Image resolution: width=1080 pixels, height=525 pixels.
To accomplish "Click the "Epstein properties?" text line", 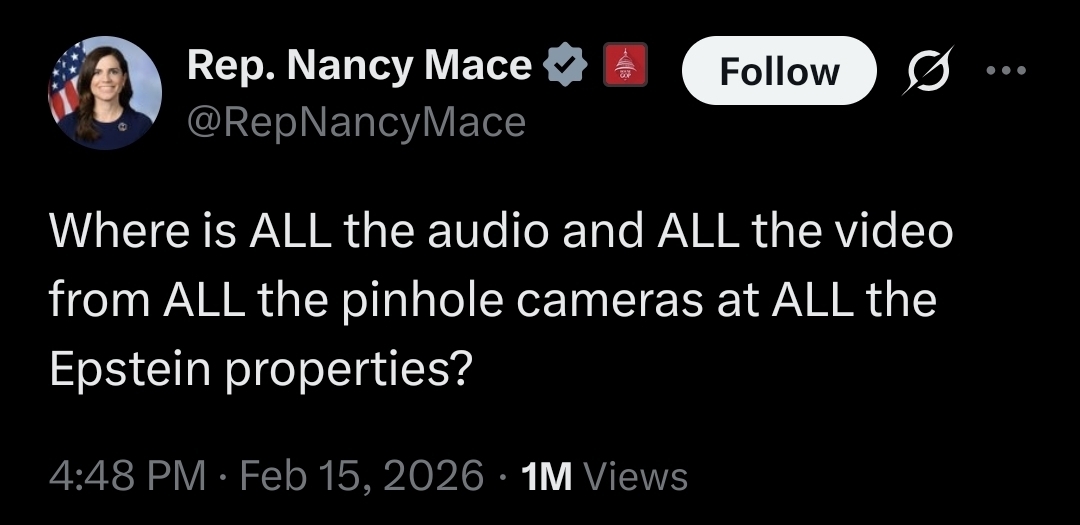I will pyautogui.click(x=261, y=369).
